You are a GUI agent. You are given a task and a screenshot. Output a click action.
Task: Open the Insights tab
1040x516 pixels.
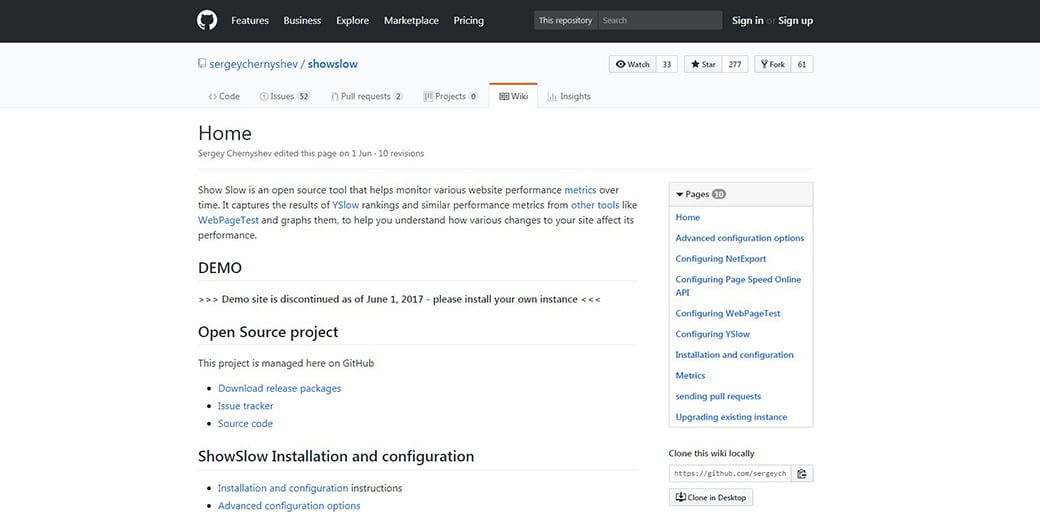coord(569,96)
